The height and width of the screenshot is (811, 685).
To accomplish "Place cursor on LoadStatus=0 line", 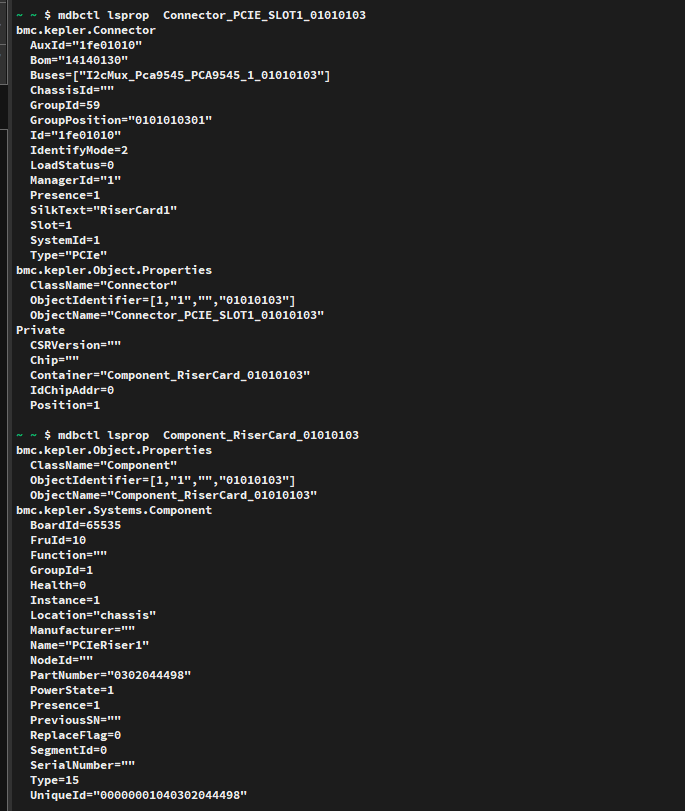I will pos(72,165).
